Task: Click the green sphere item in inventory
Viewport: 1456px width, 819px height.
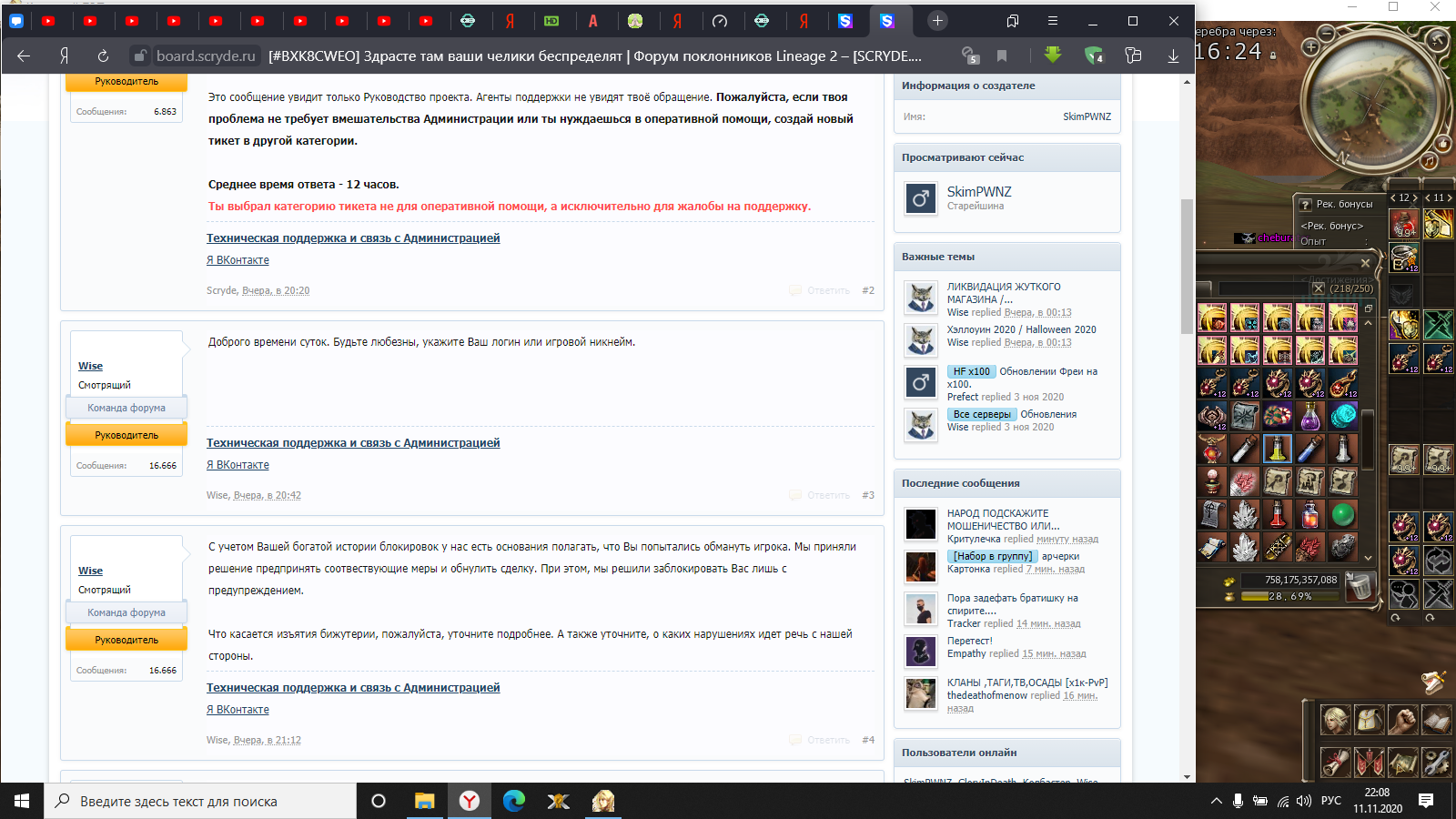Action: (1343, 515)
